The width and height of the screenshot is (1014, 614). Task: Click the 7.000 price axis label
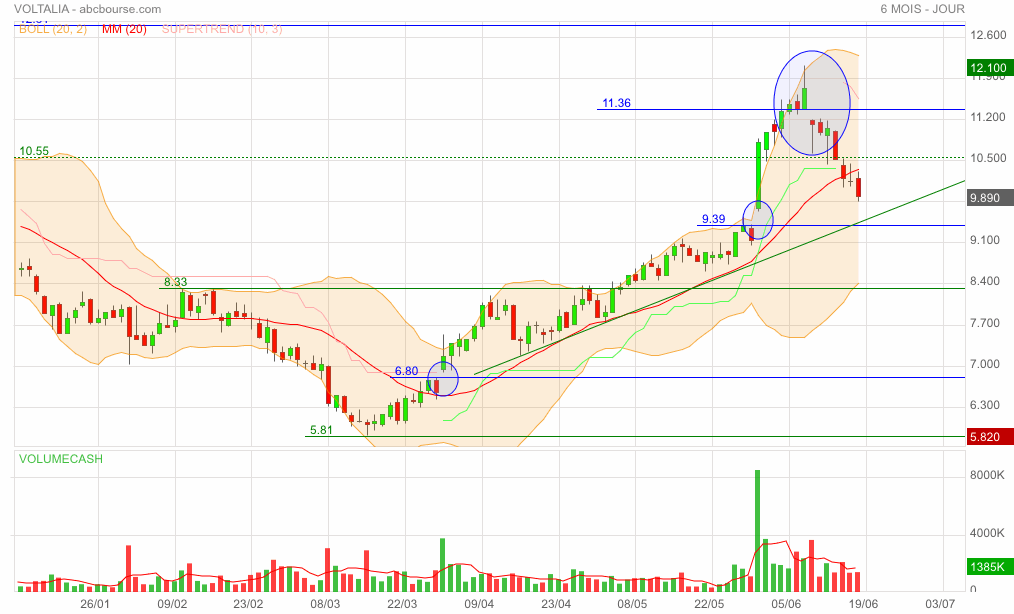click(x=988, y=364)
